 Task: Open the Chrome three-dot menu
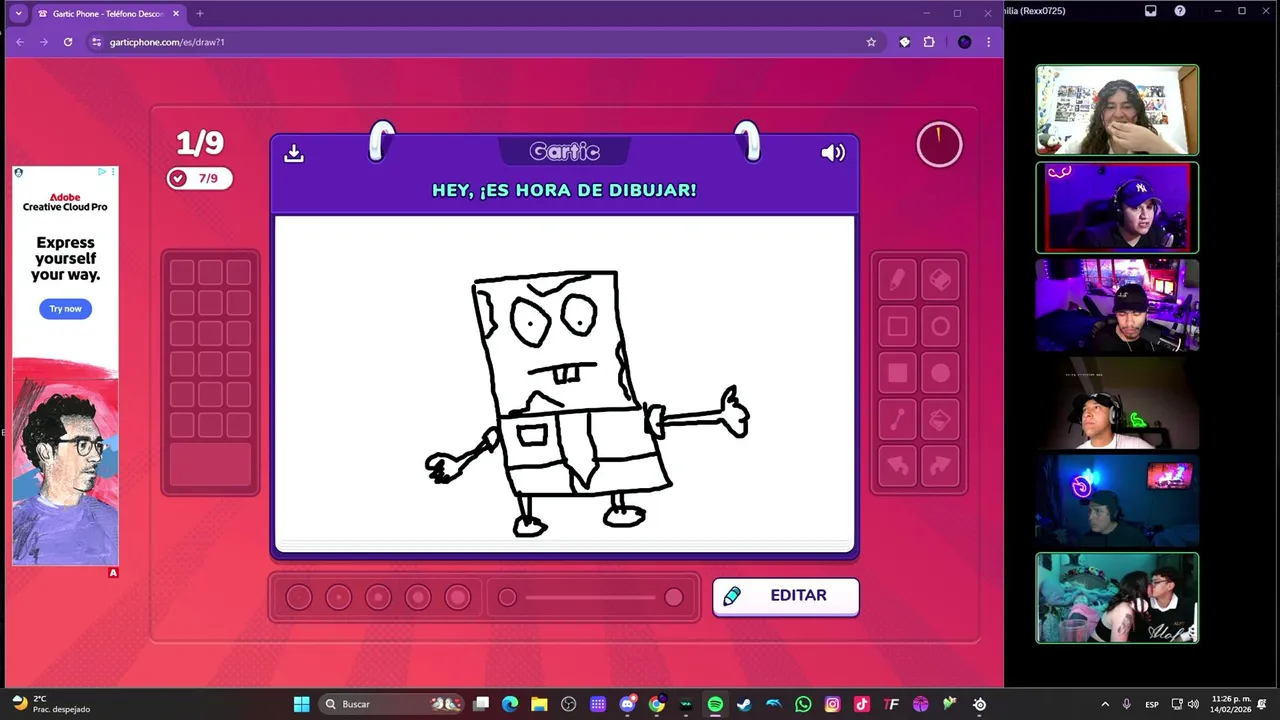pos(988,42)
